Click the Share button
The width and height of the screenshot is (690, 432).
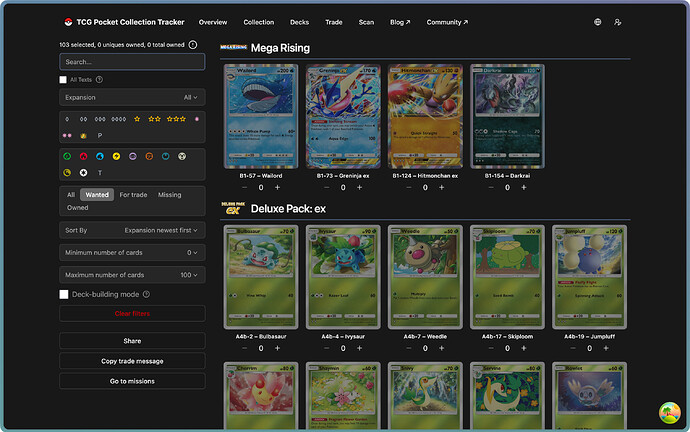(x=132, y=341)
